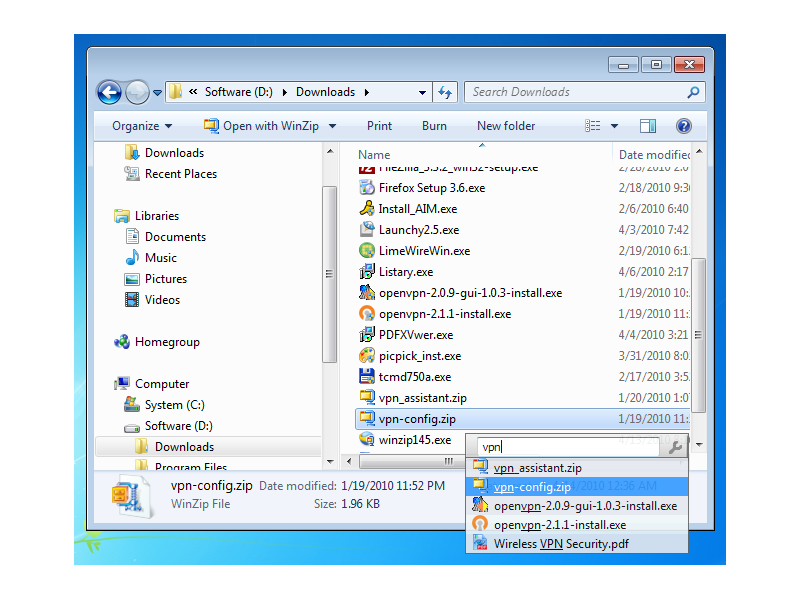Click the file list vertical scrollbar
Image resolution: width=800 pixels, height=600 pixels.
pos(698,330)
